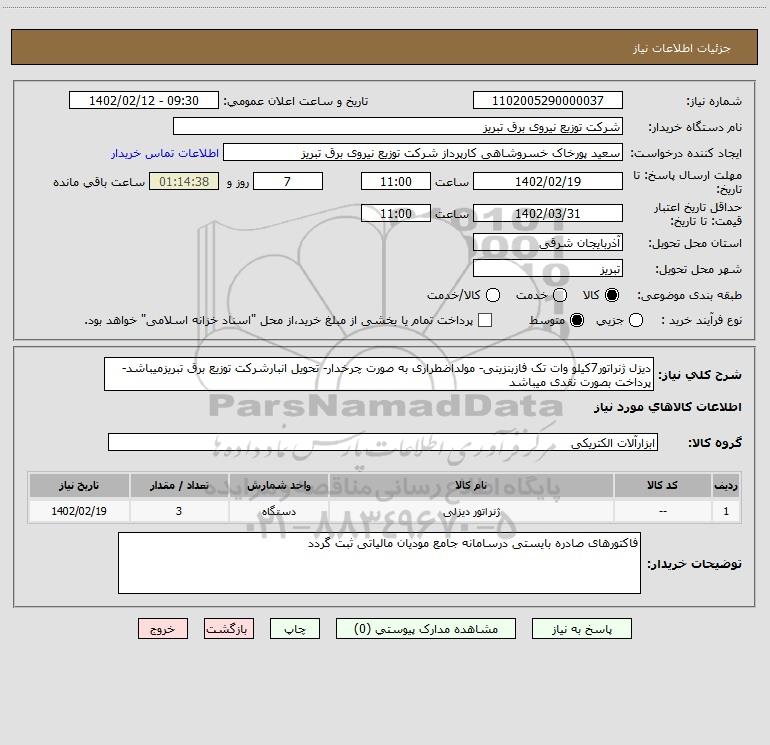770x745 pixels.
Task: Click the واحد شمارش column header
Action: pyautogui.click(x=278, y=485)
